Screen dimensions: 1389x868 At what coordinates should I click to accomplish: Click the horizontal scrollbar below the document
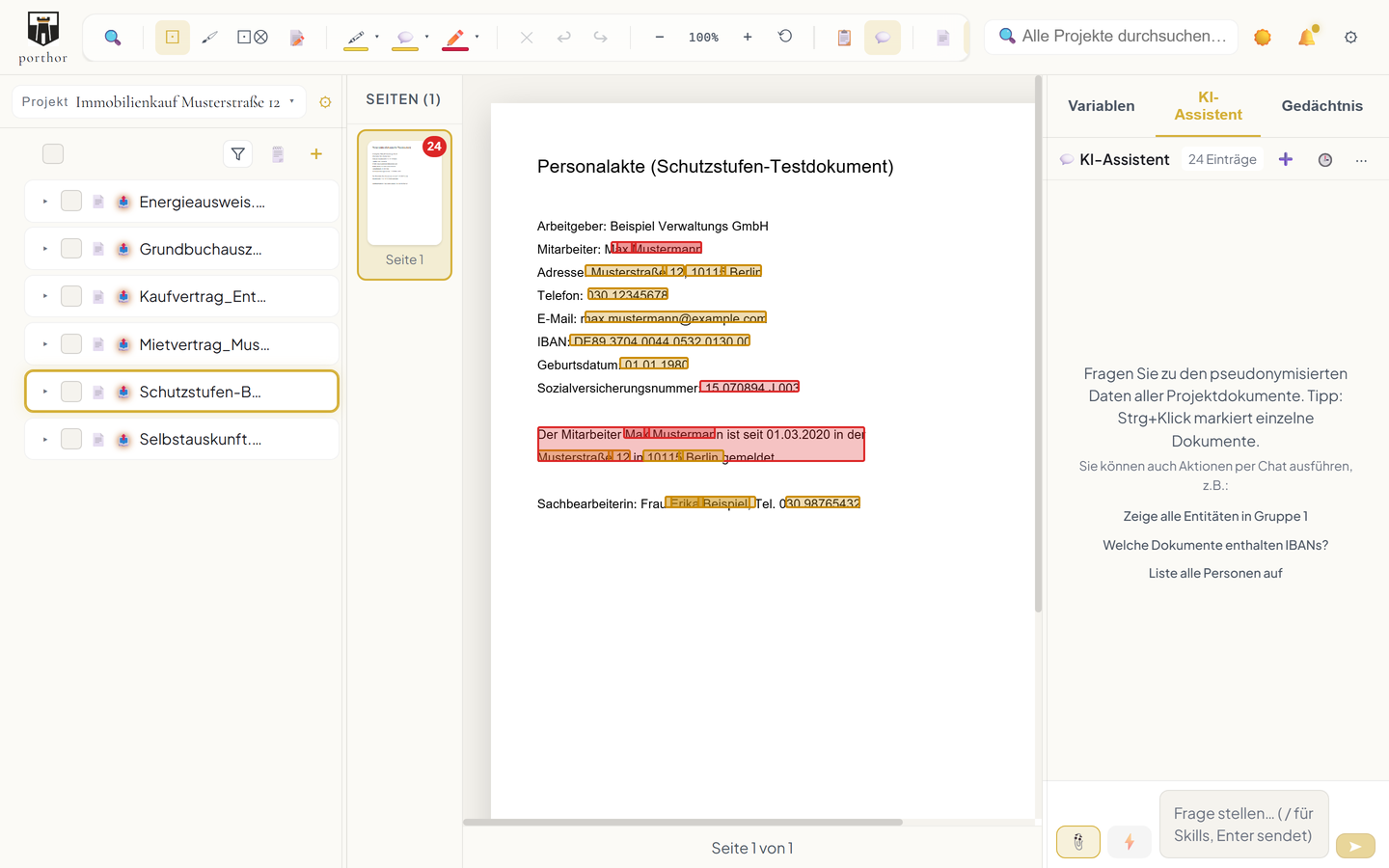click(x=683, y=823)
